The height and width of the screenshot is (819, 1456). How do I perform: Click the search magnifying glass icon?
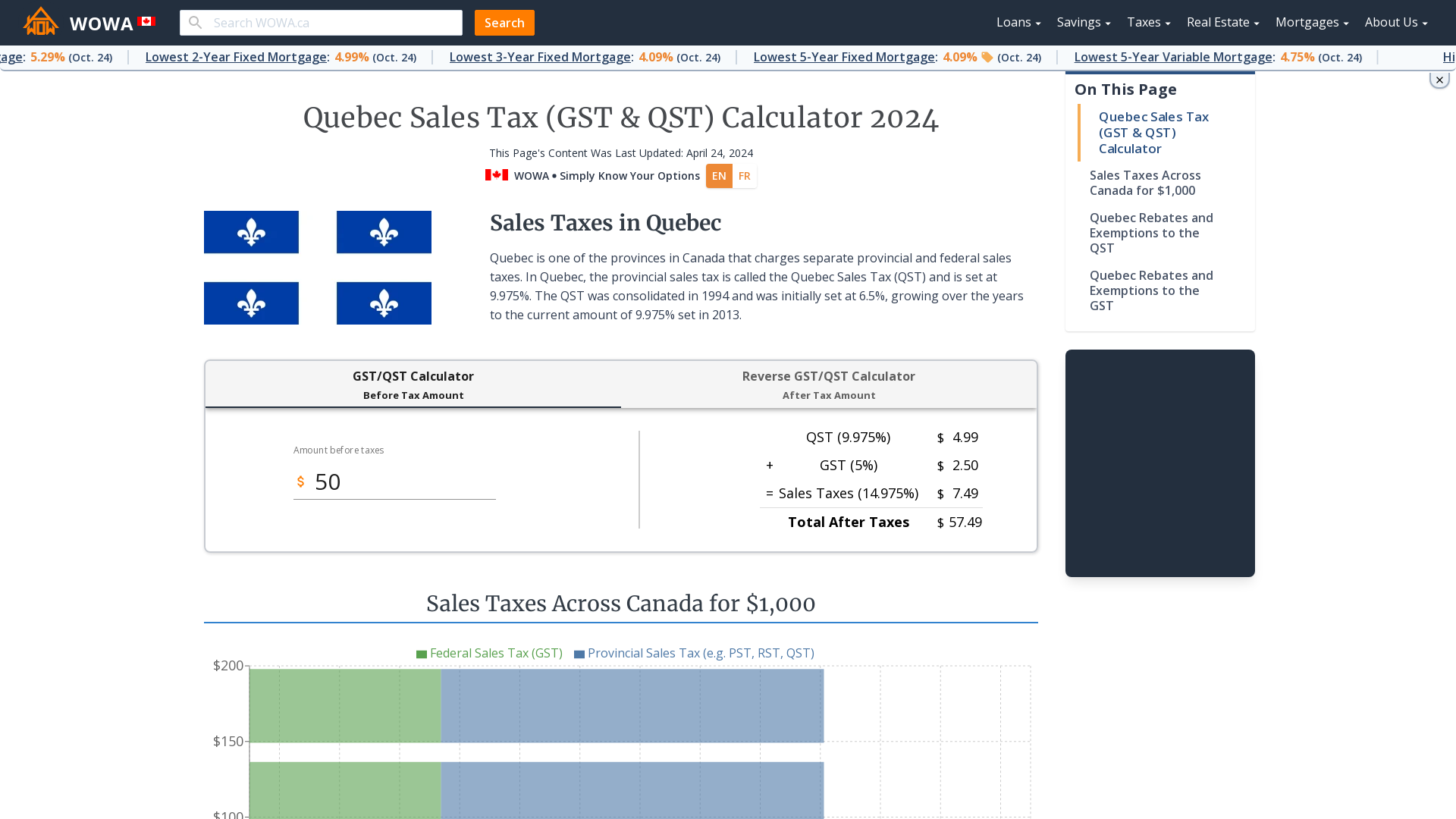click(x=196, y=22)
